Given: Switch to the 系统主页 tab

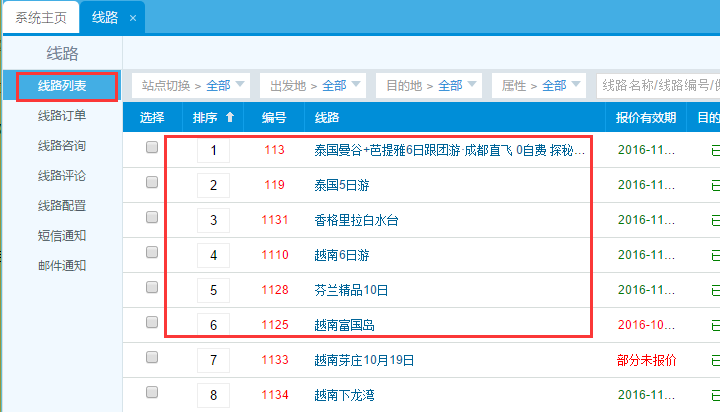Looking at the screenshot, I should click(x=40, y=18).
